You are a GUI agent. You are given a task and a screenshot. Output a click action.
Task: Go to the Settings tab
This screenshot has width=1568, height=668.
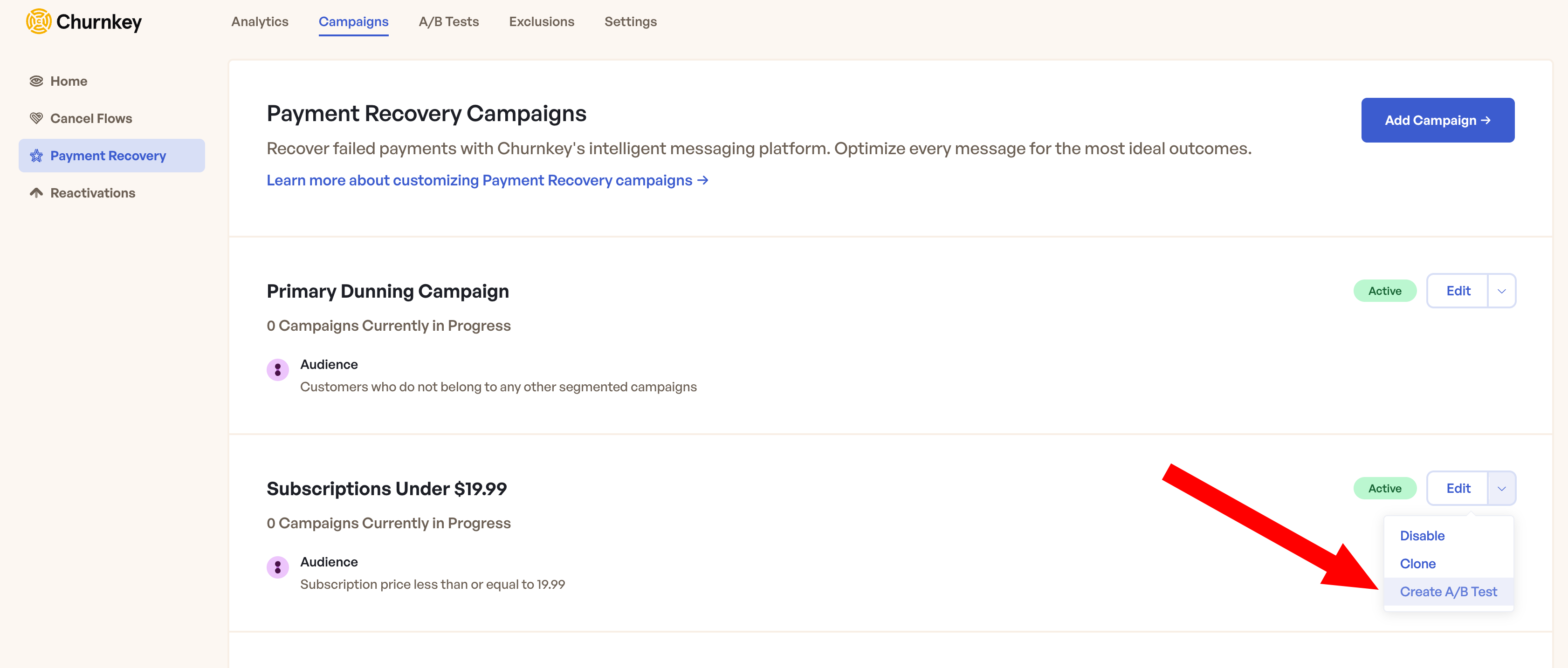630,22
